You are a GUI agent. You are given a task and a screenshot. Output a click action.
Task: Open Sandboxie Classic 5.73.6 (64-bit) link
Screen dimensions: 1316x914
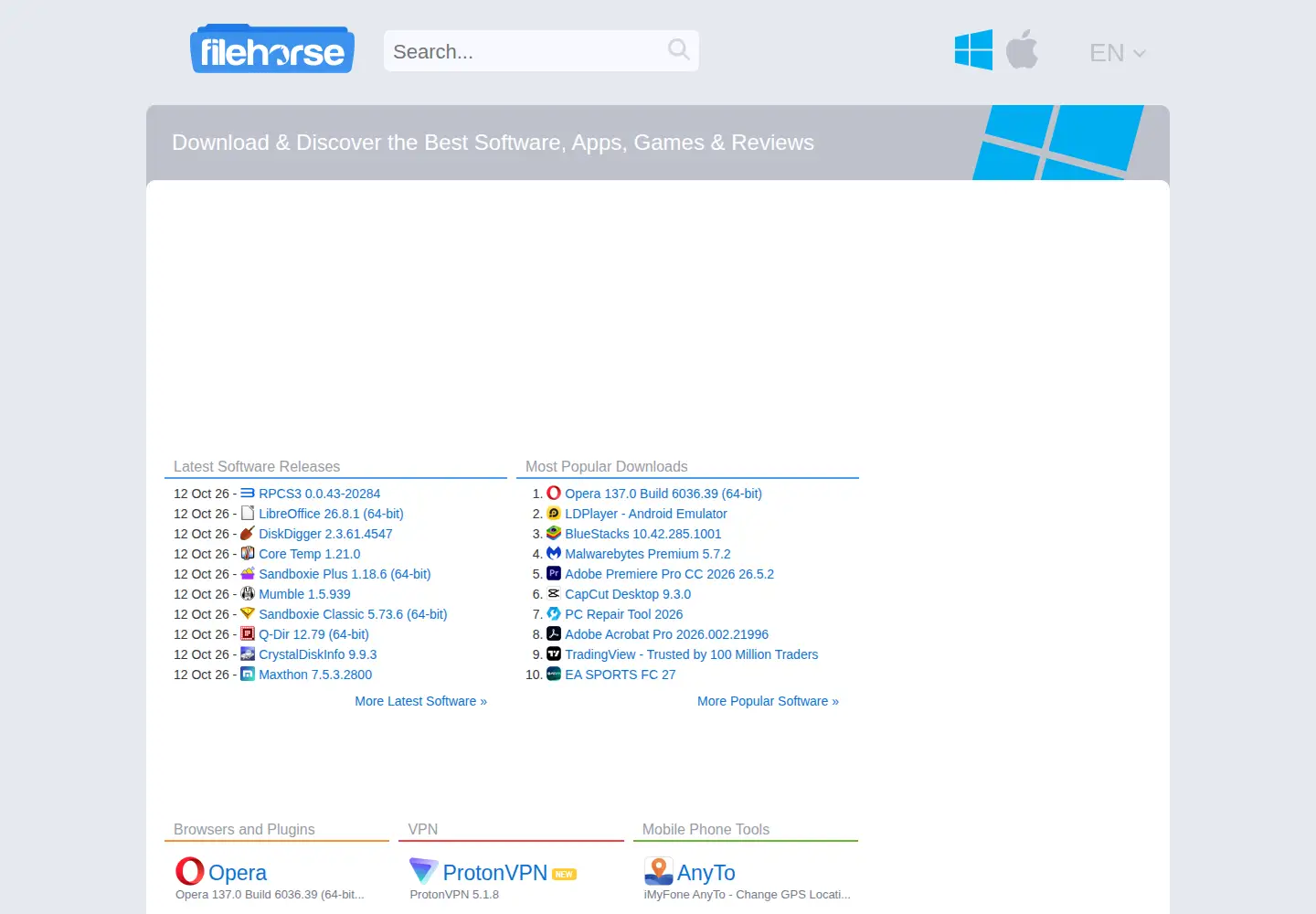click(x=353, y=614)
